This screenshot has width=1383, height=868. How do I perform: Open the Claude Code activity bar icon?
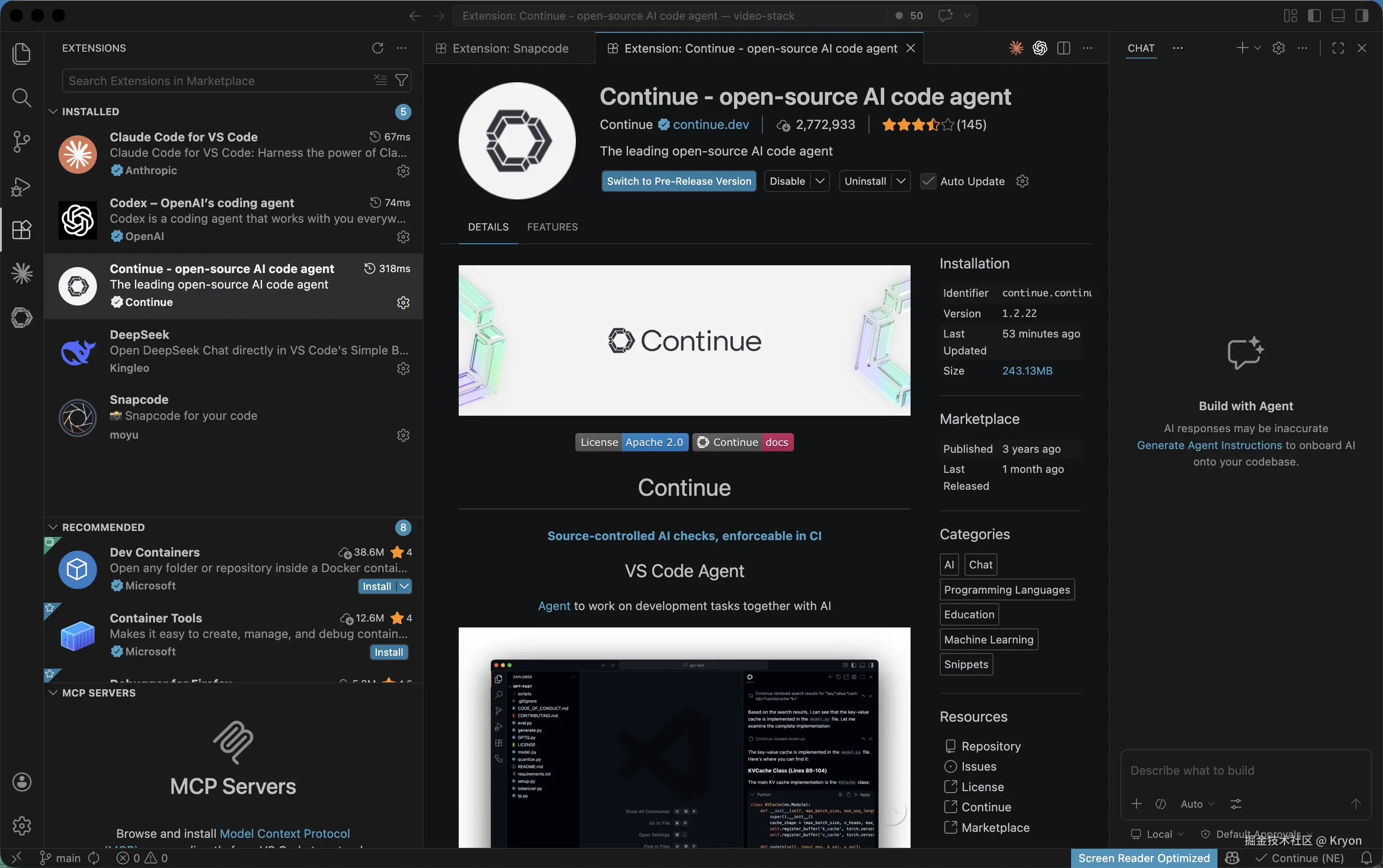(22, 273)
